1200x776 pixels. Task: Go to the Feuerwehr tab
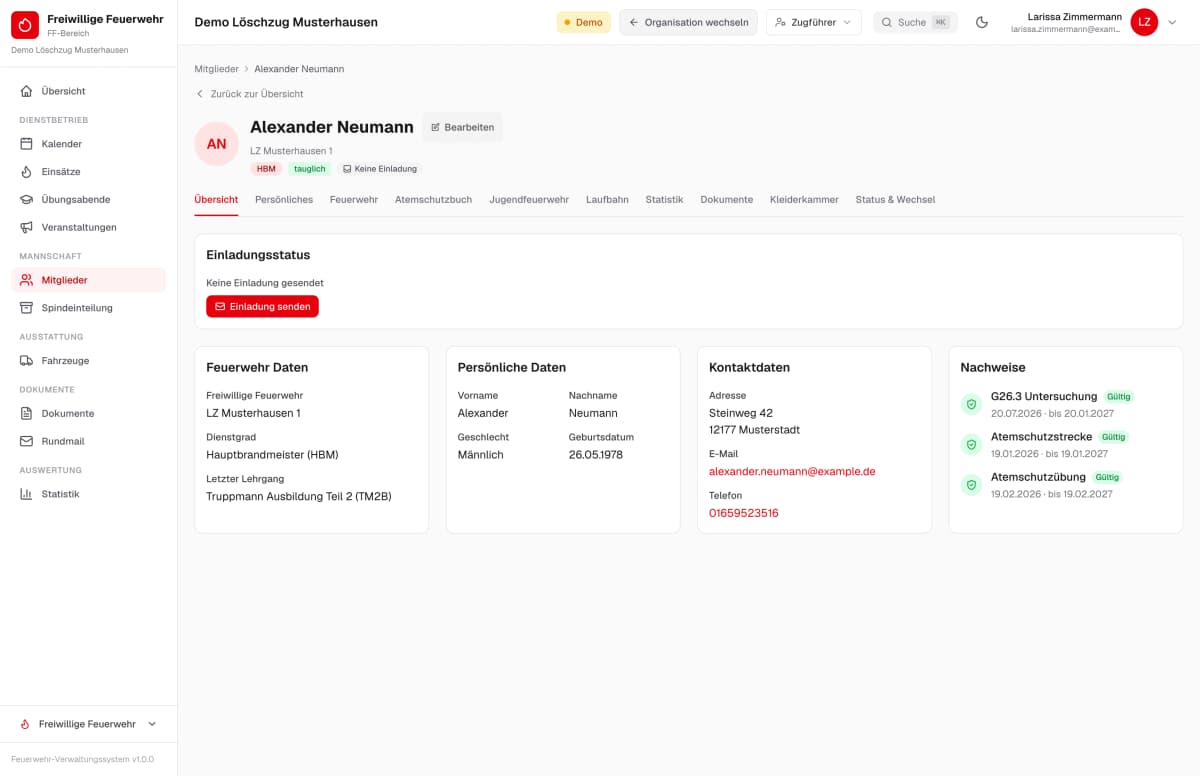coord(354,200)
